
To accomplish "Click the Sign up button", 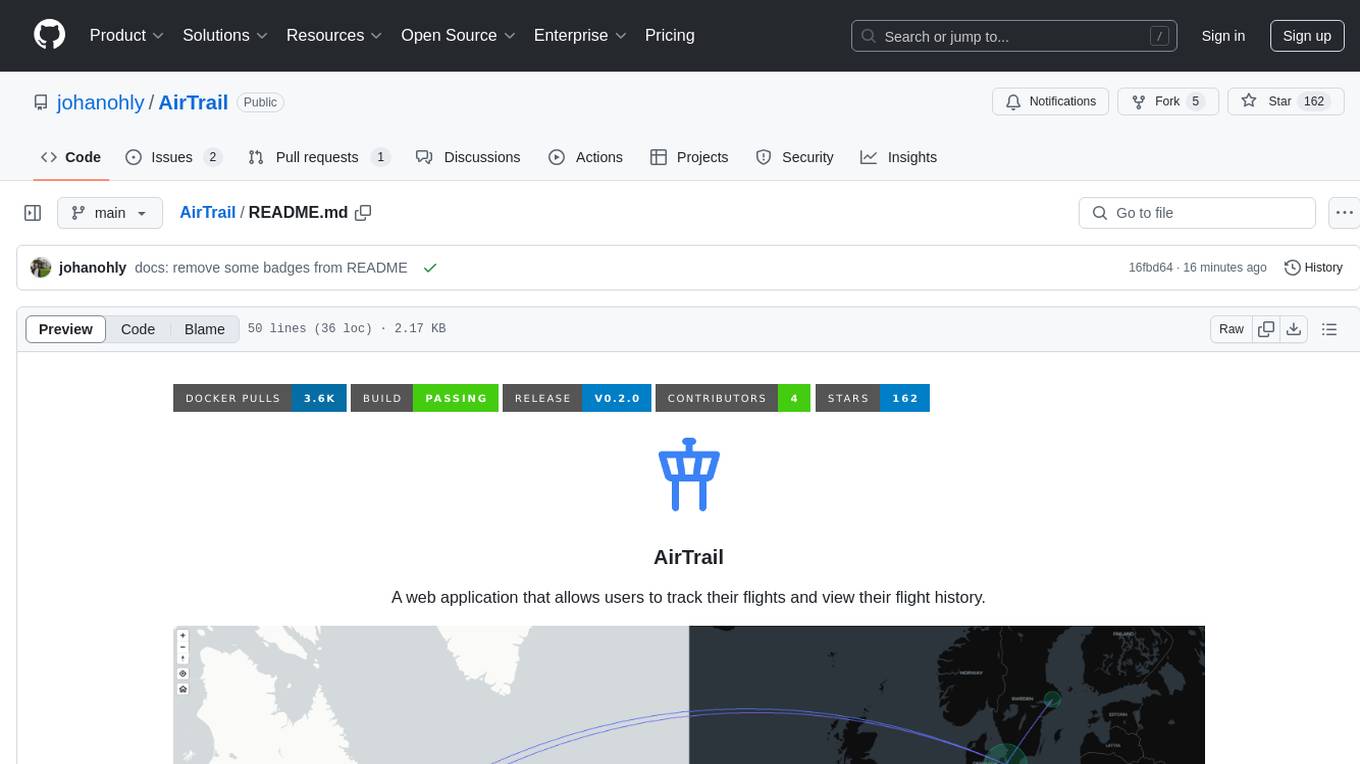I will click(1307, 36).
